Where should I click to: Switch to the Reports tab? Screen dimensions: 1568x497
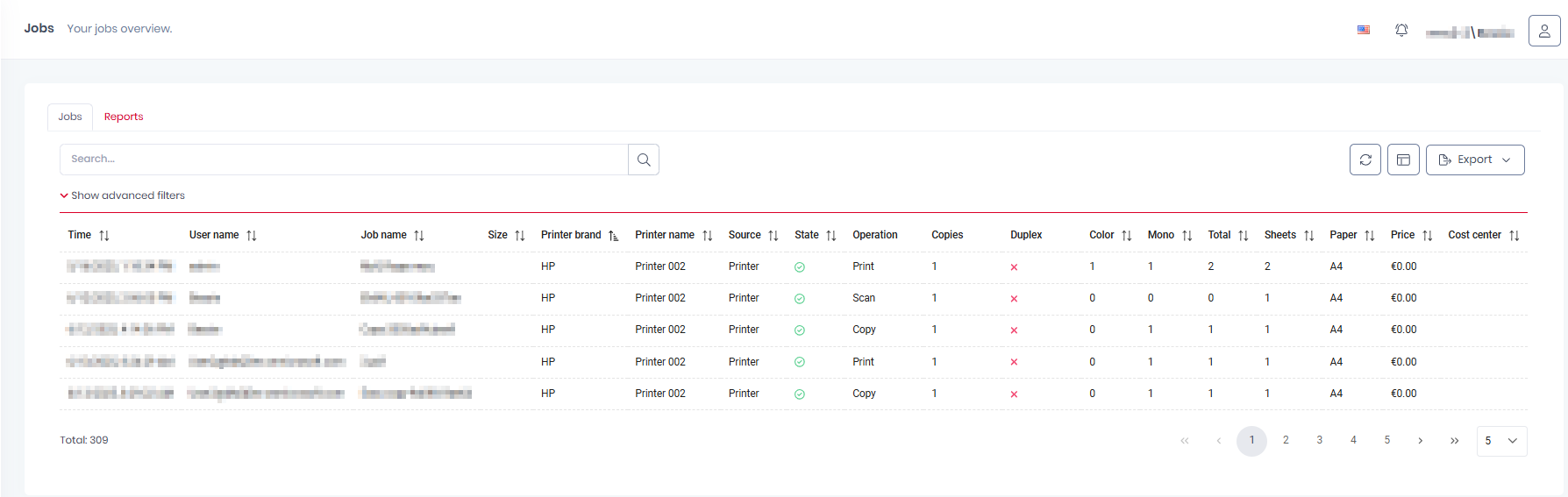tap(124, 117)
